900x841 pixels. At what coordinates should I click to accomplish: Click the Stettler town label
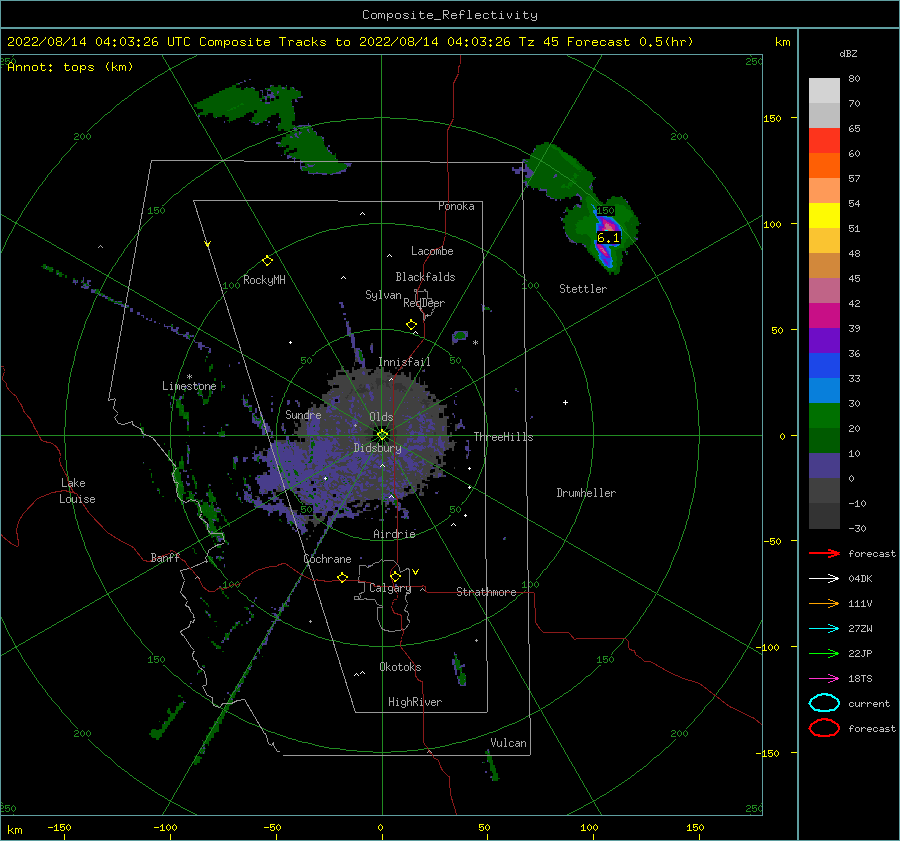pos(583,289)
